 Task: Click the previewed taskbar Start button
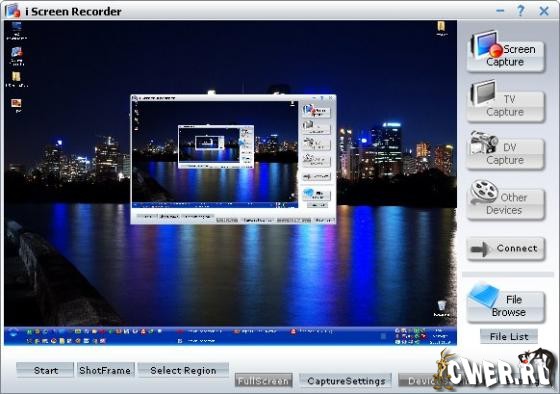14,333
